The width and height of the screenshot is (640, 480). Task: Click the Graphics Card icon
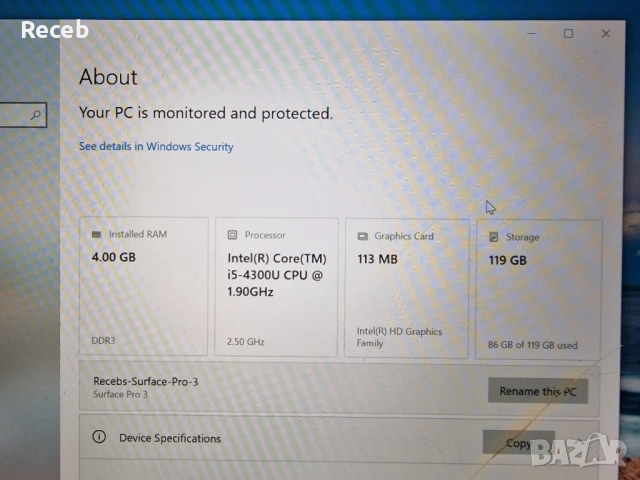[x=362, y=236]
